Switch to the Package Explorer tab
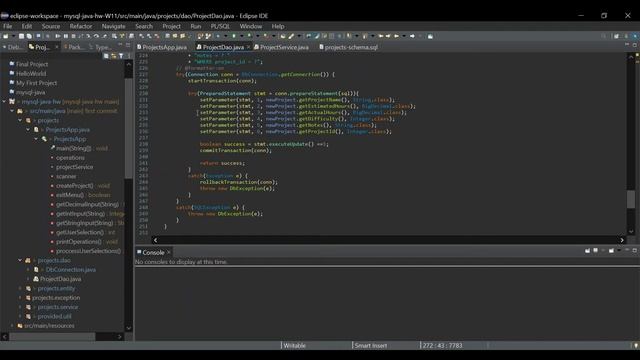640x360 pixels. point(73,47)
